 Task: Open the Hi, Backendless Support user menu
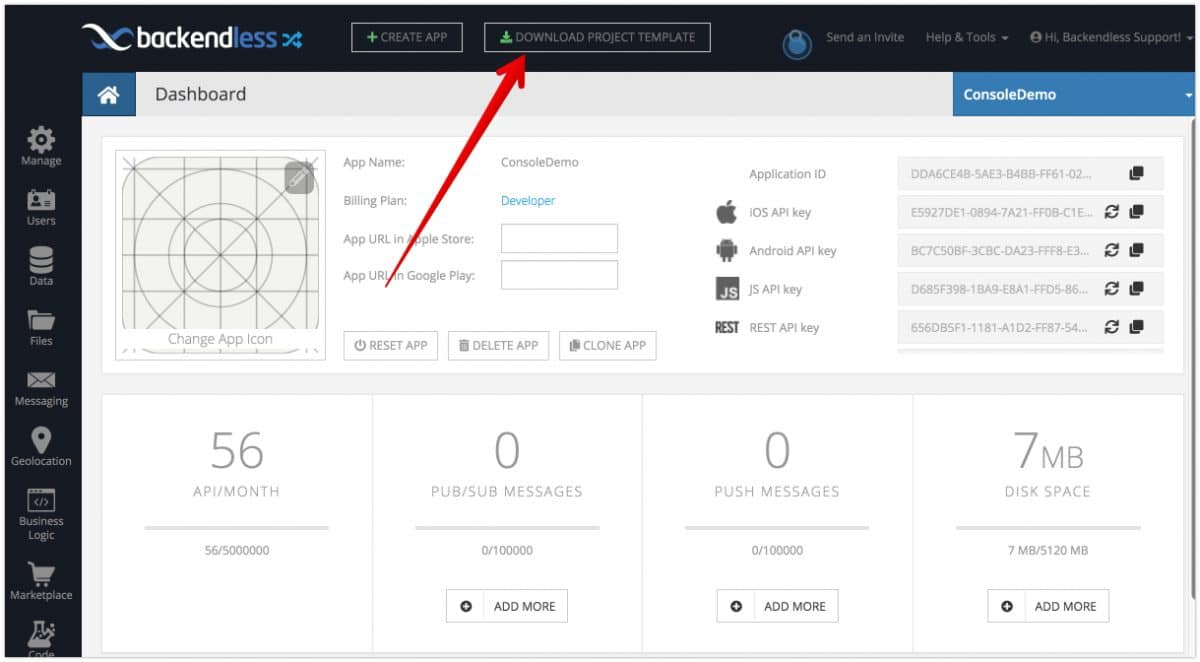point(1111,37)
